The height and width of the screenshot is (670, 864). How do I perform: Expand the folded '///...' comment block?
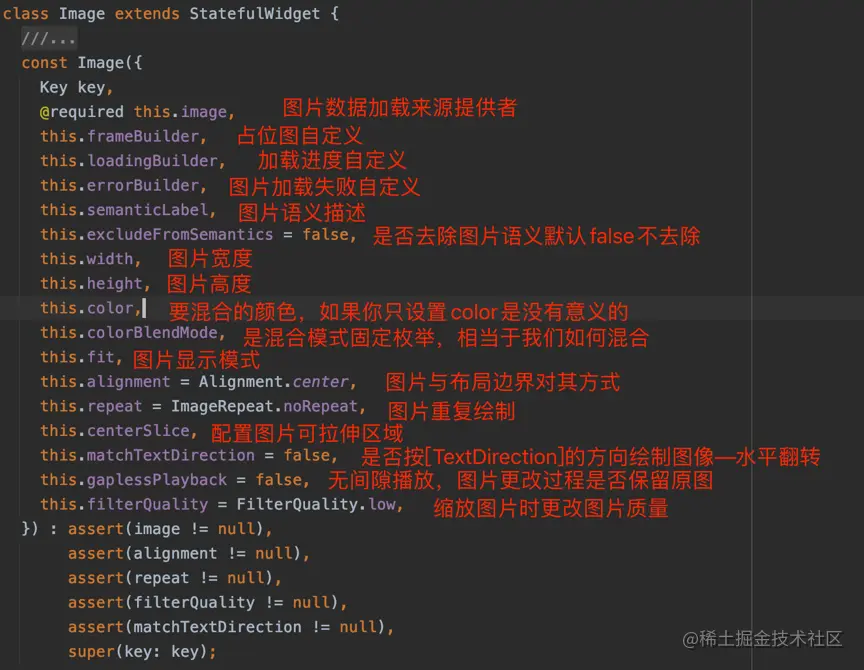48,39
